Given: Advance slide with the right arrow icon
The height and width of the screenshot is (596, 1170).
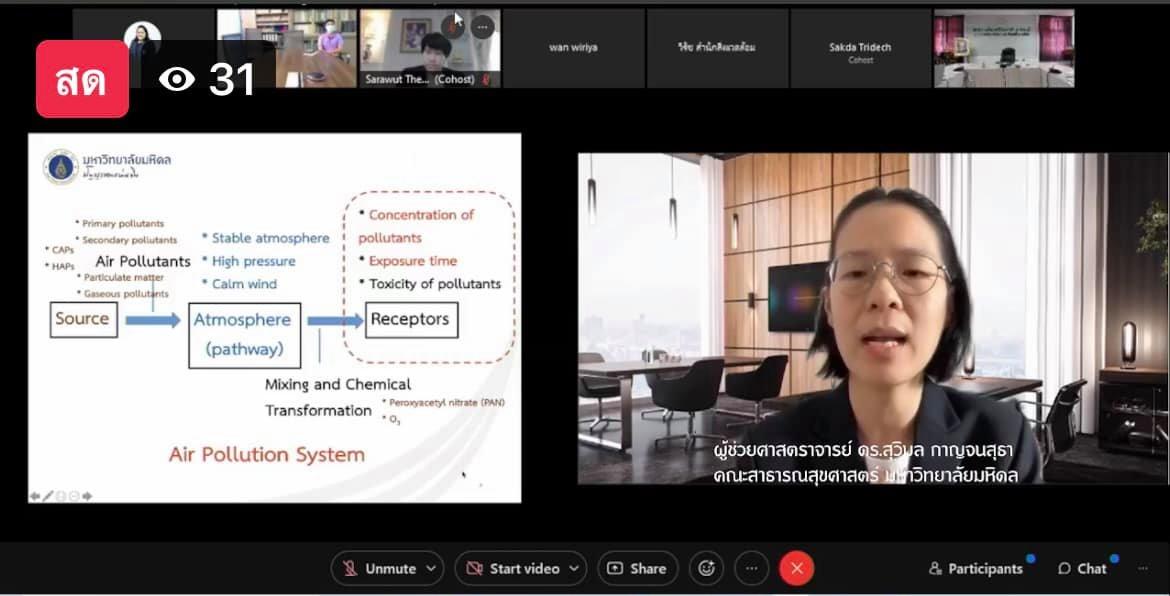Looking at the screenshot, I should point(87,496).
